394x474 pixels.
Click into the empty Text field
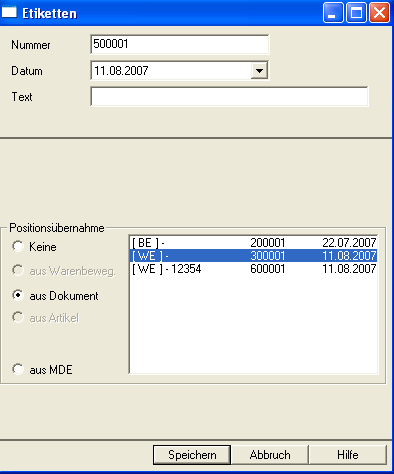click(x=229, y=97)
